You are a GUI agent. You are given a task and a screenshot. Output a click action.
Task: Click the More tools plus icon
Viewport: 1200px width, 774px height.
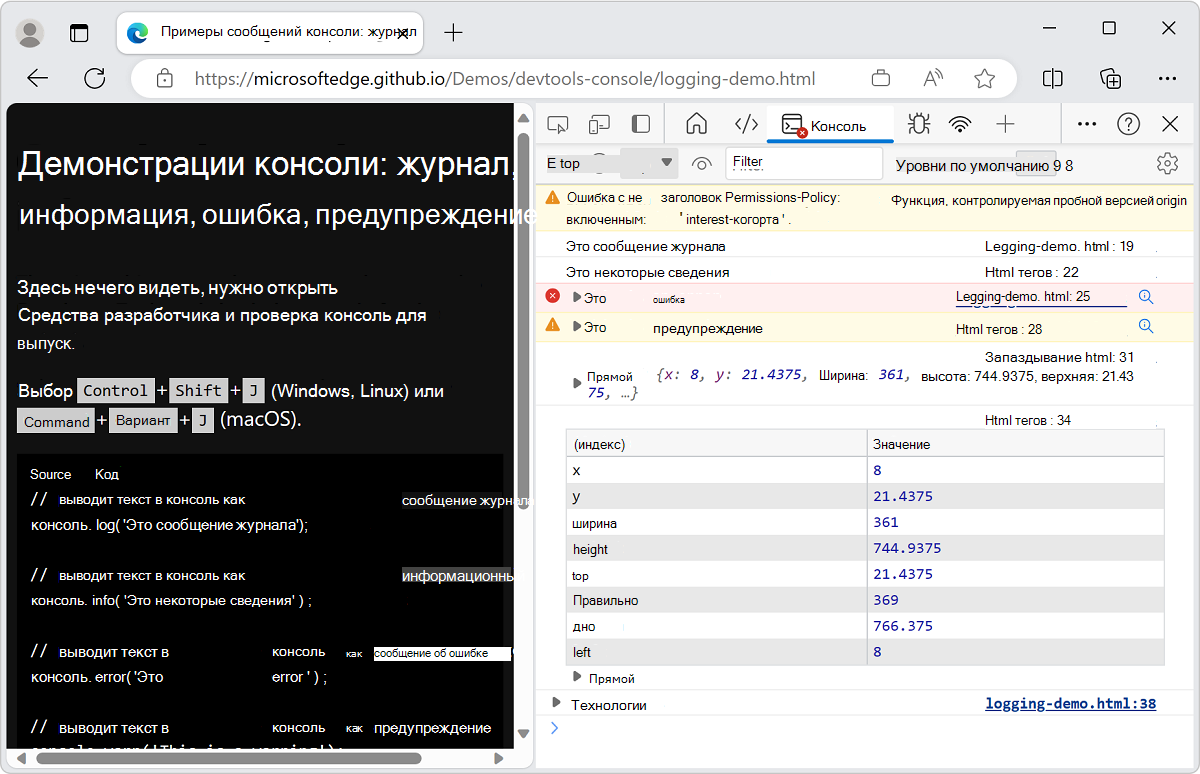[x=1005, y=124]
